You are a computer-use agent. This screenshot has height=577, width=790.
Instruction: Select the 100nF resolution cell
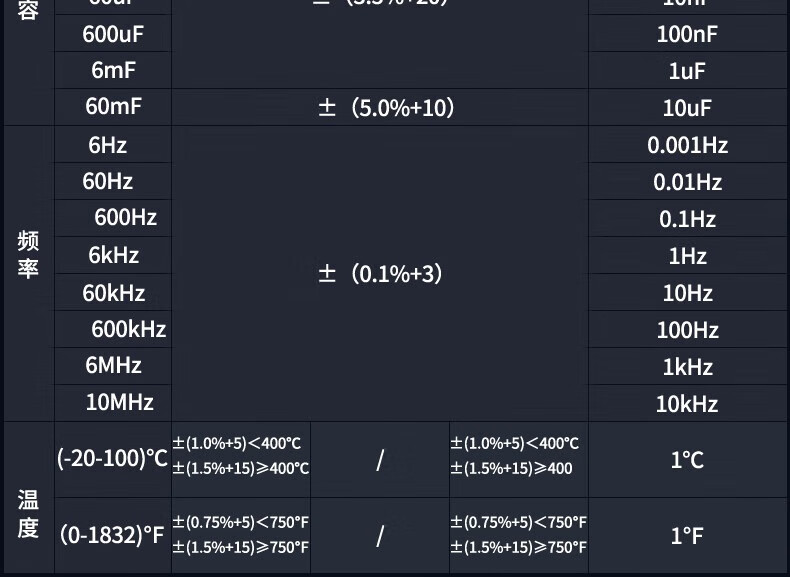[687, 34]
